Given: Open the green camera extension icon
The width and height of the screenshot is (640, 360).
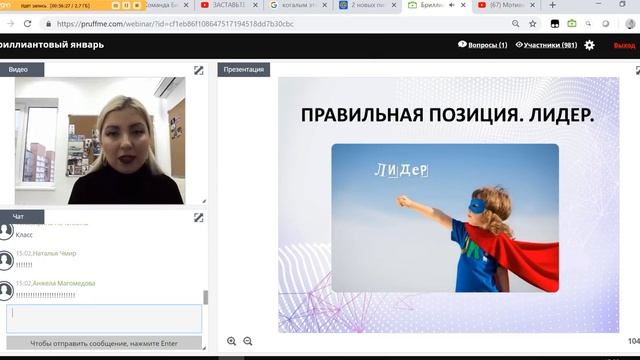Looking at the screenshot, I should pyautogui.click(x=572, y=24).
